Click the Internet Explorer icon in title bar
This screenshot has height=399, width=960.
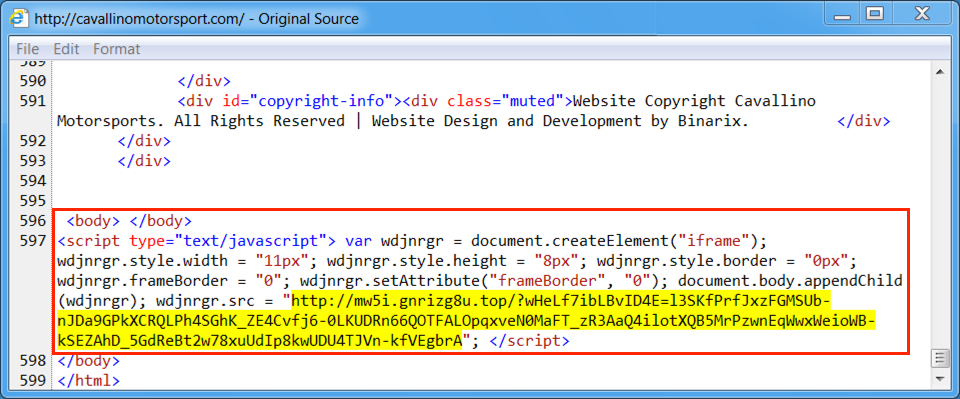point(20,18)
